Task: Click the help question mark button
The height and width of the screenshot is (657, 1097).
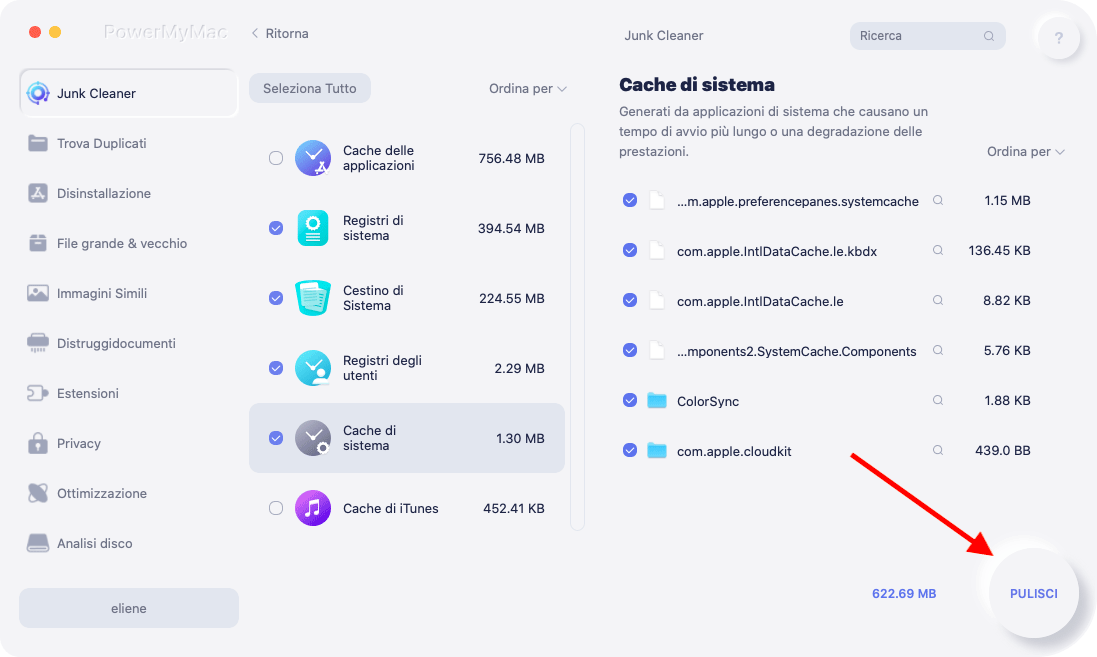Action: click(x=1059, y=38)
